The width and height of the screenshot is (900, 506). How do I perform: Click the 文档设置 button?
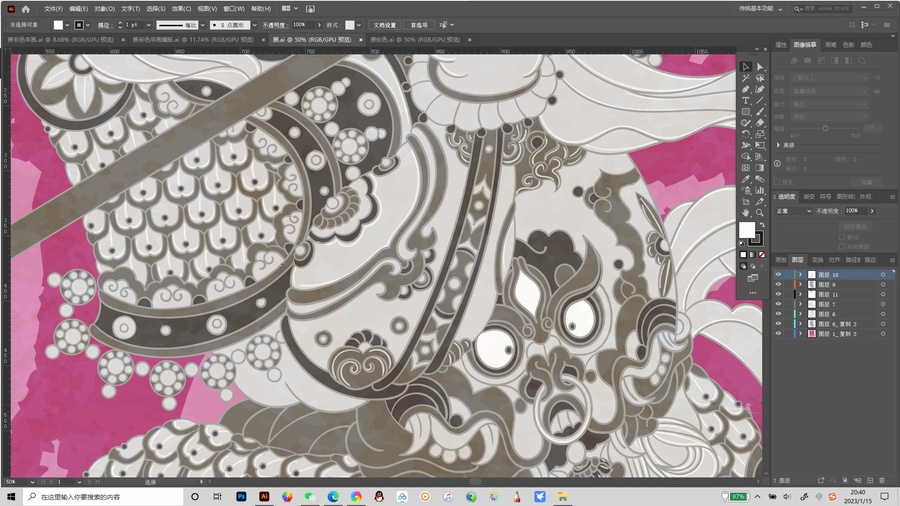pos(385,25)
